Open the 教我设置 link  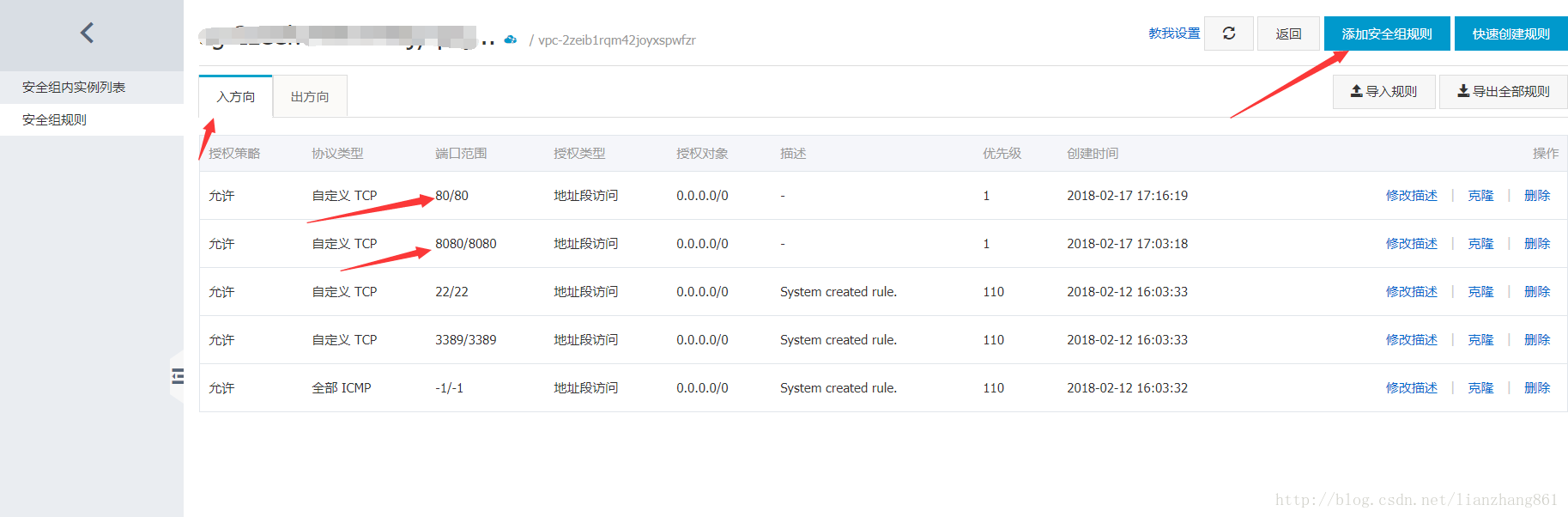[1174, 33]
